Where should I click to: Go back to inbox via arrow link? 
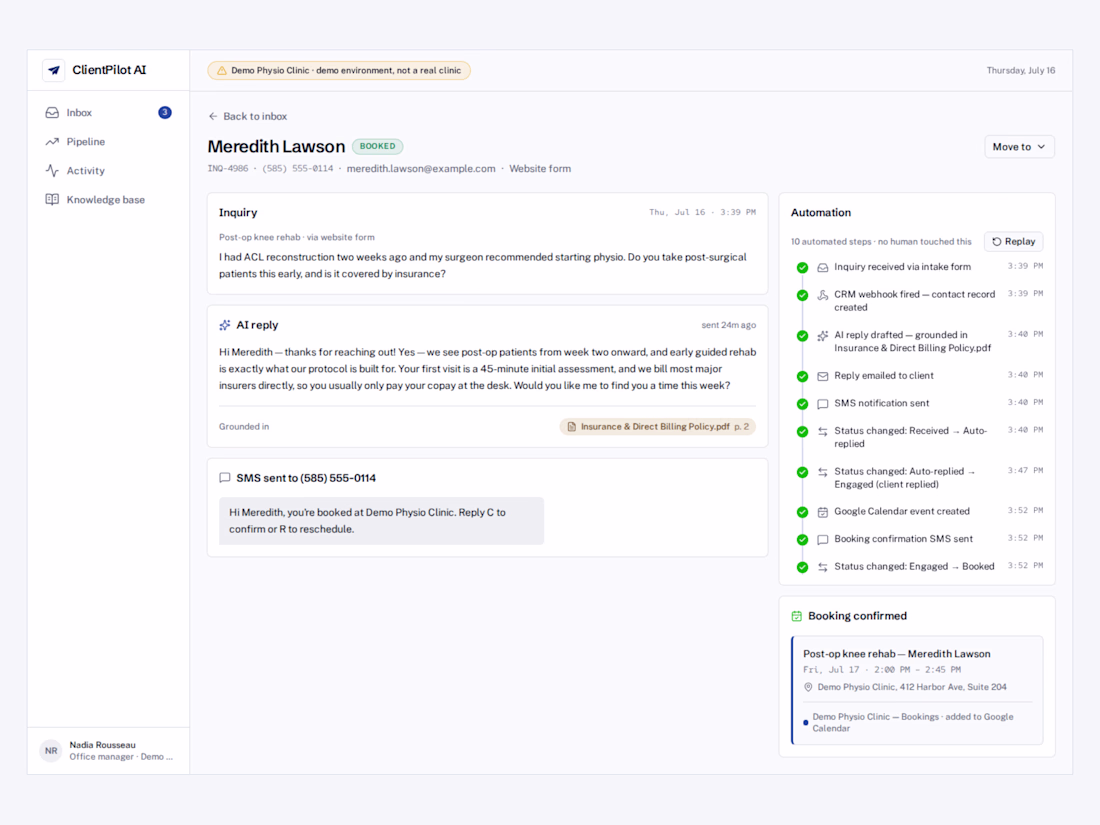click(248, 116)
